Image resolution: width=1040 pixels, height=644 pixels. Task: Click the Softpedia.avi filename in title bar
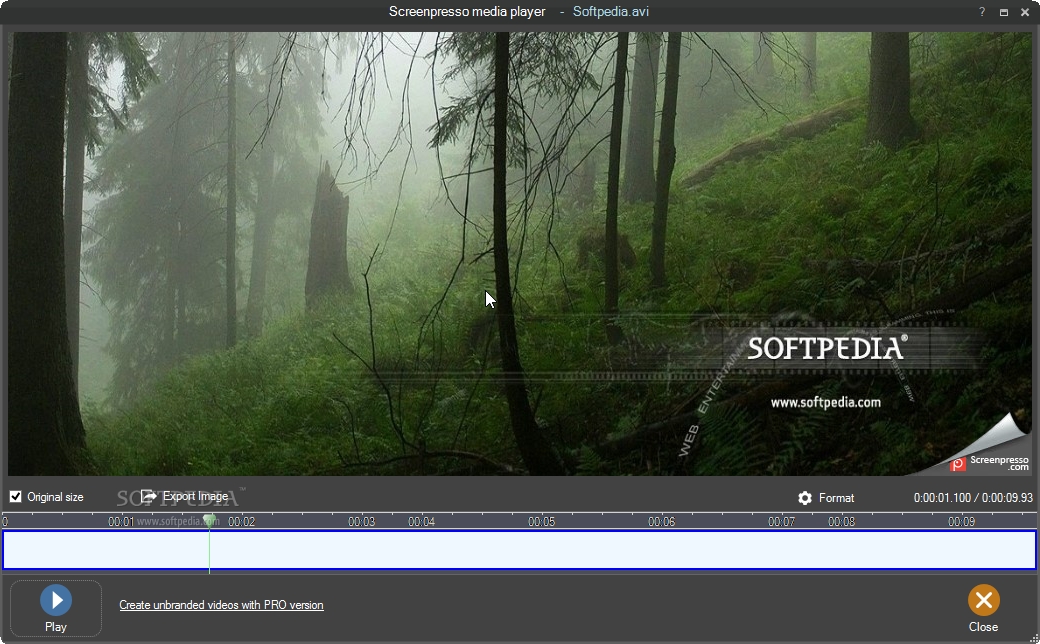point(611,11)
